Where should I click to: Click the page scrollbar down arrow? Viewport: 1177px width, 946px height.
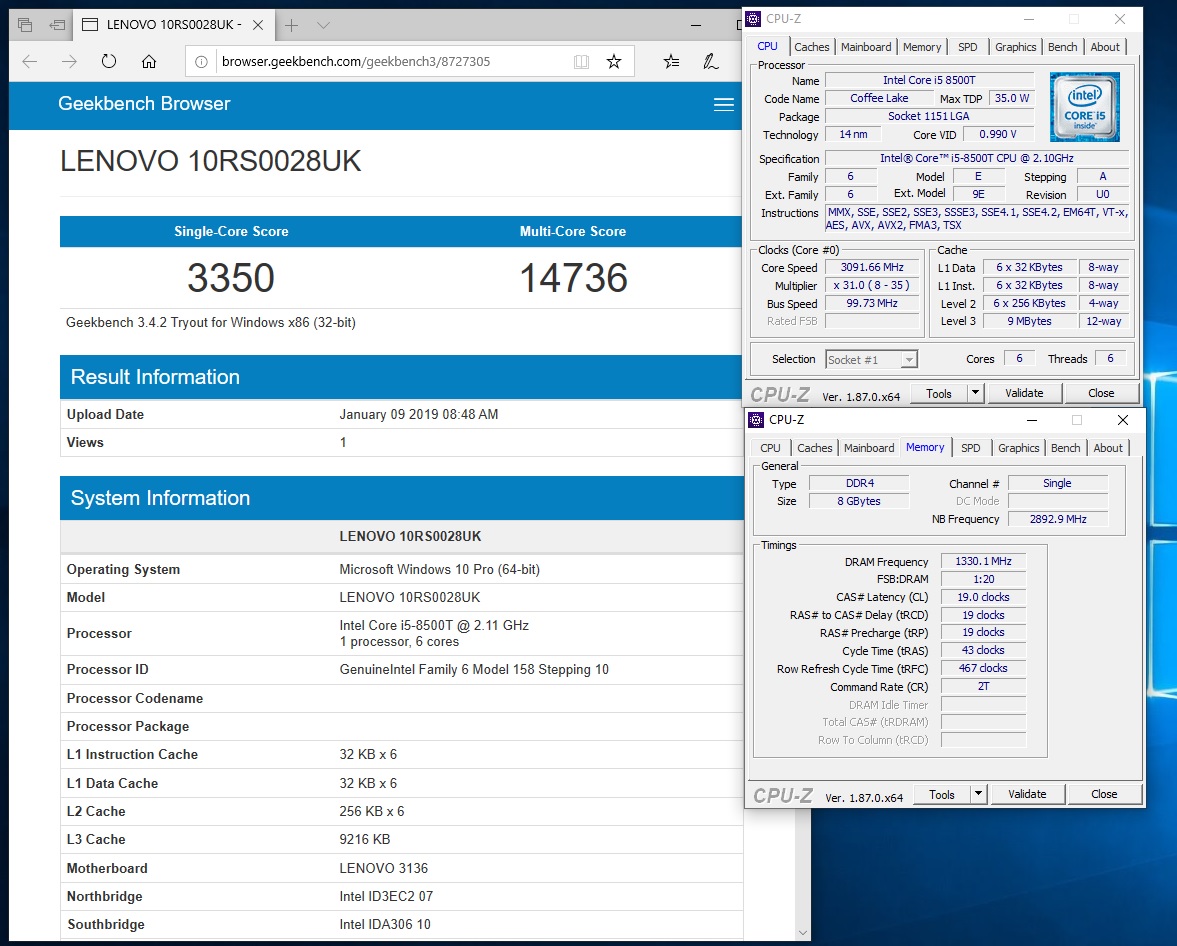pyautogui.click(x=802, y=932)
